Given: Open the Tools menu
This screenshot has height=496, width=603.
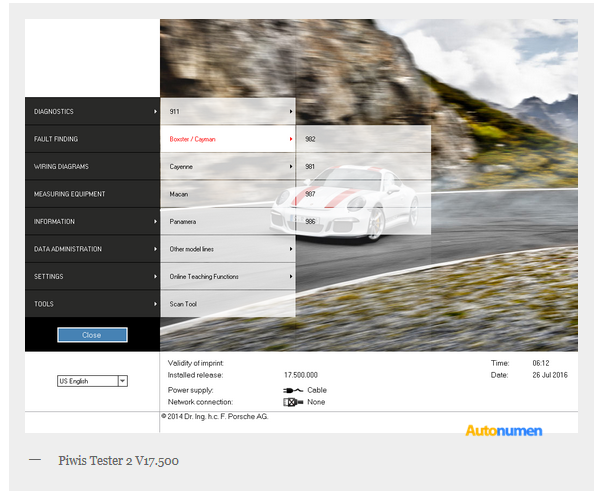Looking at the screenshot, I should (92, 304).
